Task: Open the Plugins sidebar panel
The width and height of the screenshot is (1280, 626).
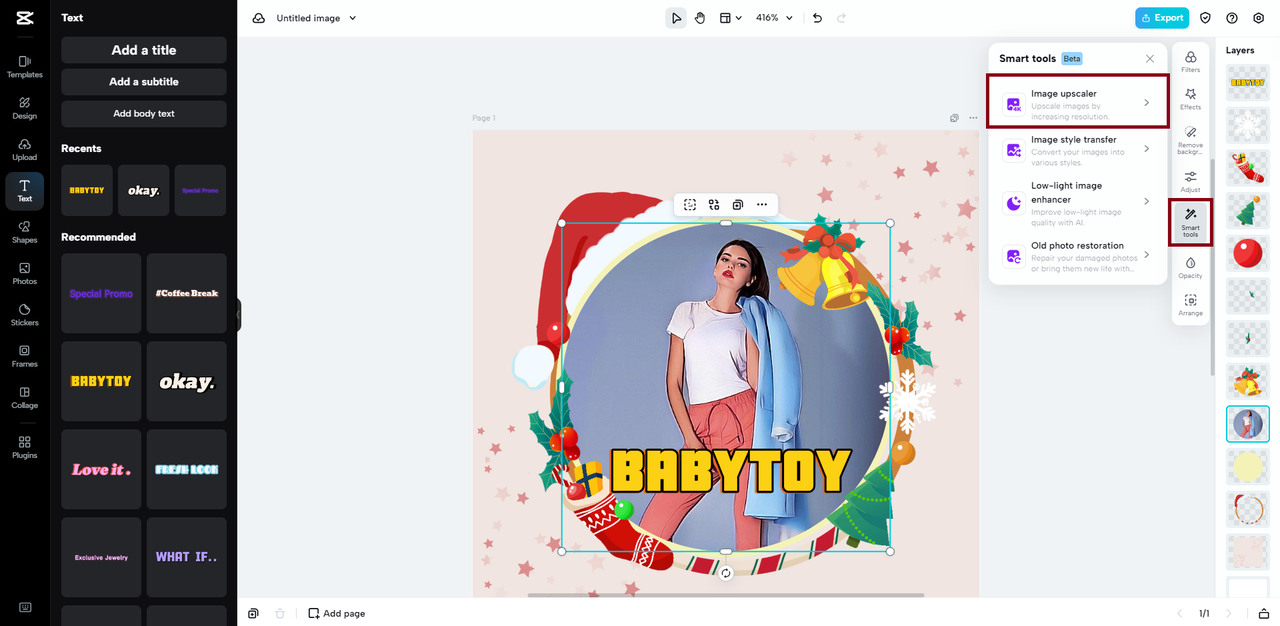Action: [x=24, y=447]
